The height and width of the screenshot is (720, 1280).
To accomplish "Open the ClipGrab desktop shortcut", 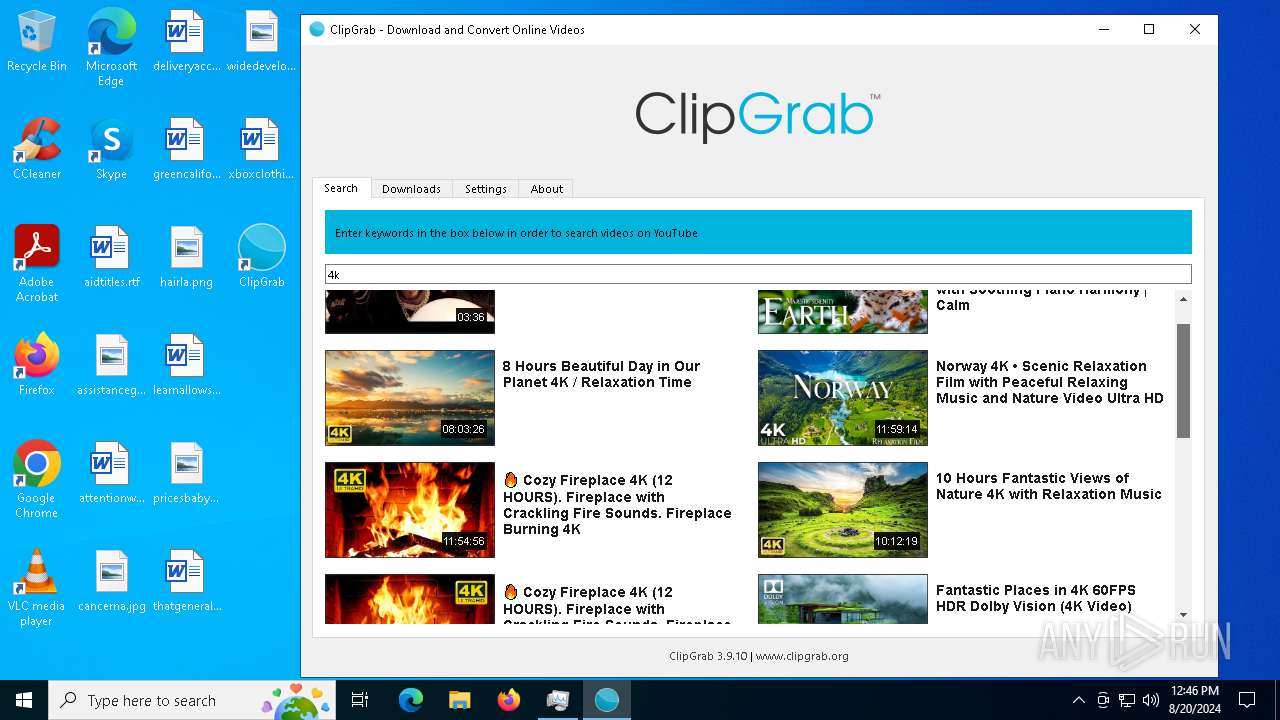I will 261,258.
